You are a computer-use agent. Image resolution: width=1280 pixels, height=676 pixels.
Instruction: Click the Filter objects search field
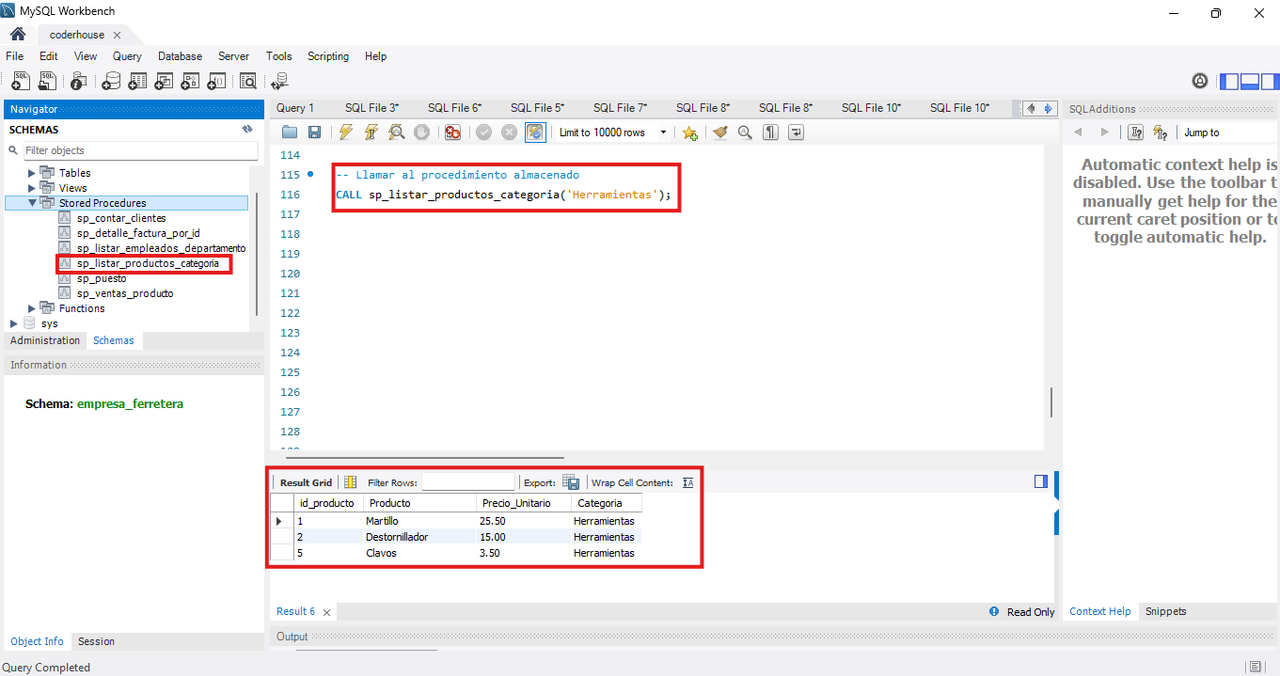138,150
